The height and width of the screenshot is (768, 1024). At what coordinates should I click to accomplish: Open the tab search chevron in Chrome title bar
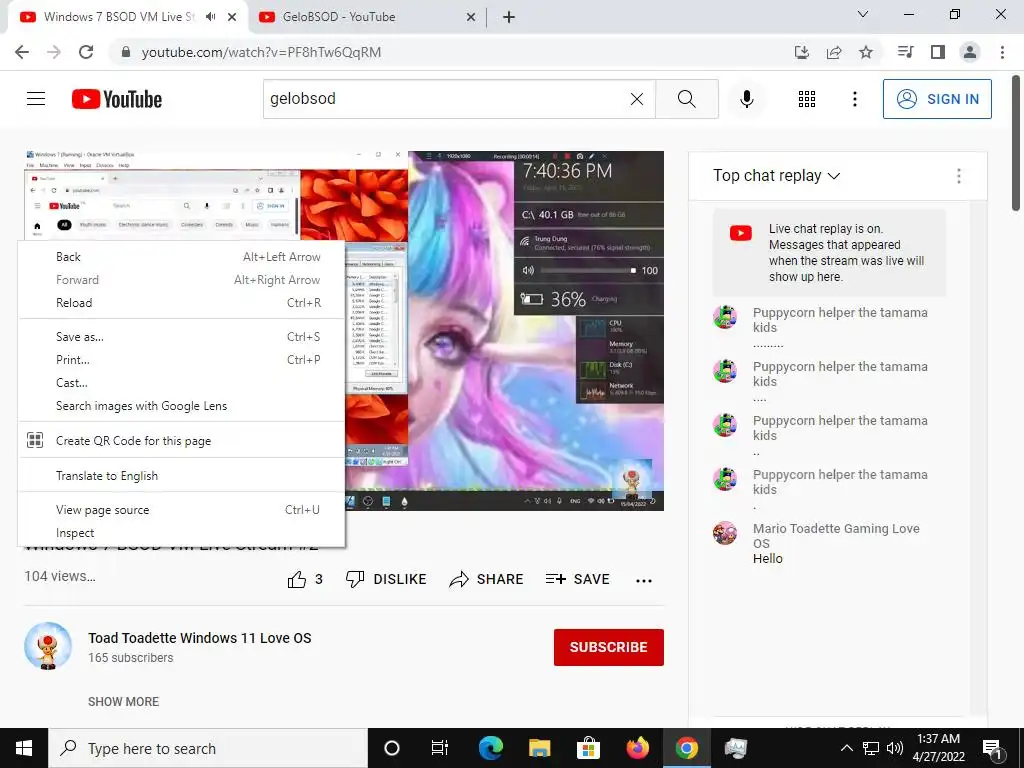(863, 14)
